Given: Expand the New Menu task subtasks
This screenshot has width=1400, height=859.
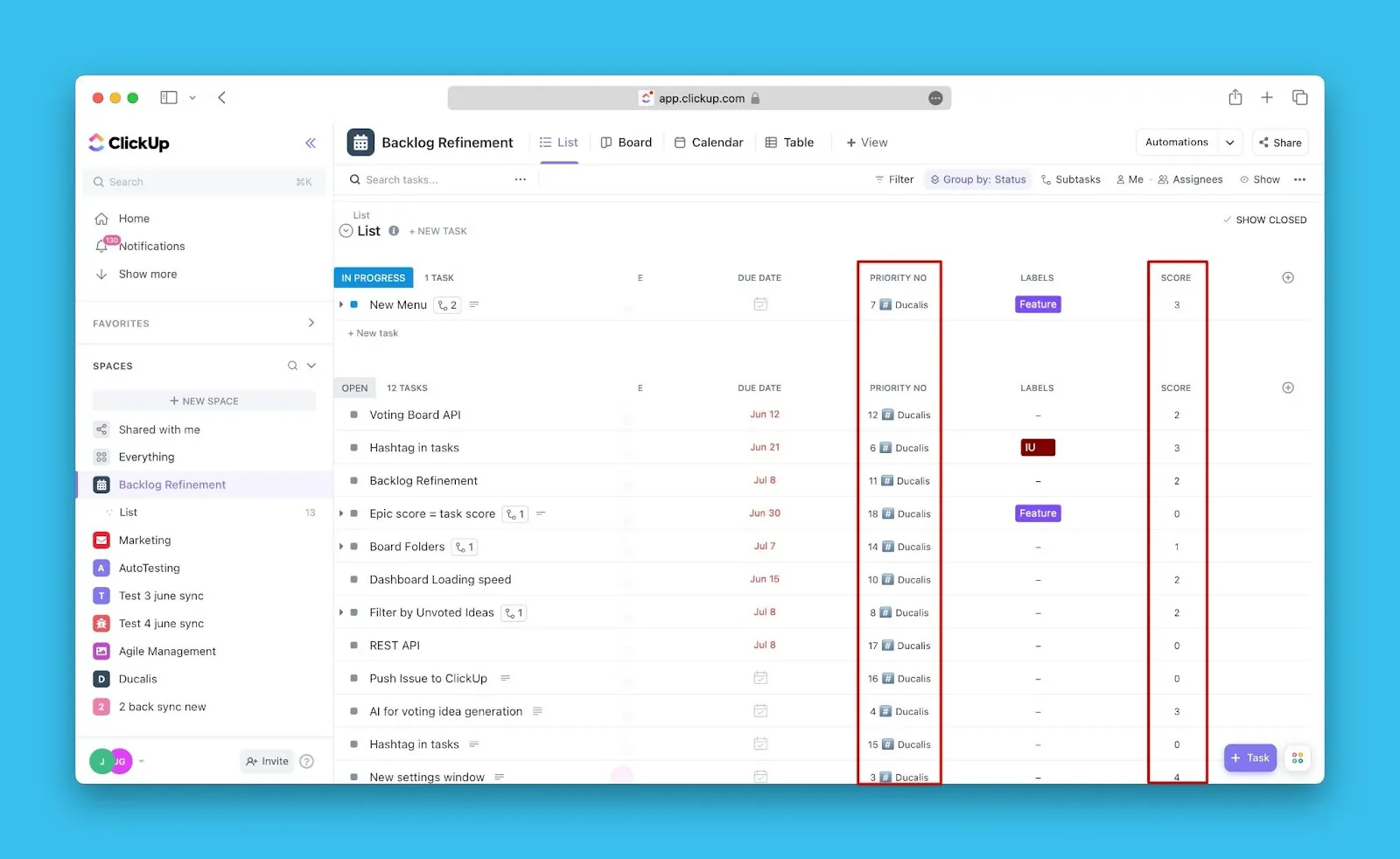Looking at the screenshot, I should 340,304.
